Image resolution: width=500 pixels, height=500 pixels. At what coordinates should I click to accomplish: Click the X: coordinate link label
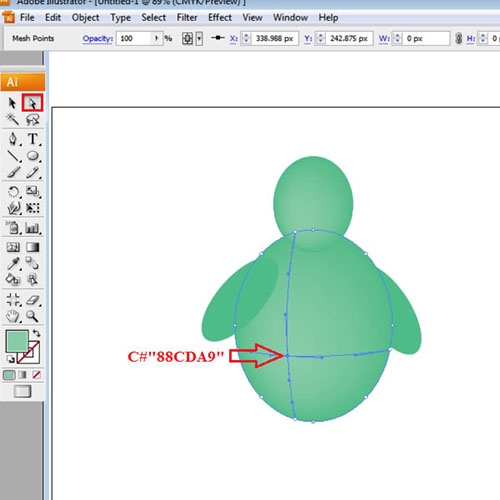pos(234,39)
